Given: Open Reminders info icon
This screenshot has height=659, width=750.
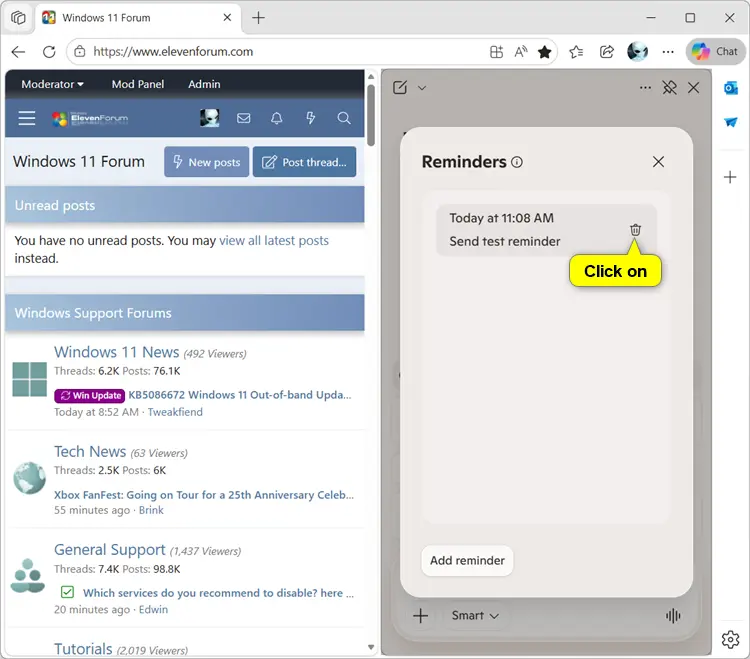Looking at the screenshot, I should [x=517, y=162].
